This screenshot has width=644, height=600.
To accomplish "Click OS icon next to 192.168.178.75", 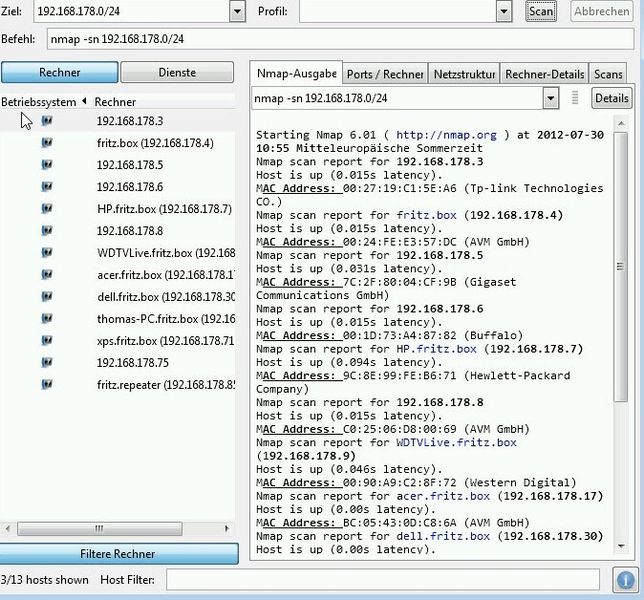I will point(47,362).
